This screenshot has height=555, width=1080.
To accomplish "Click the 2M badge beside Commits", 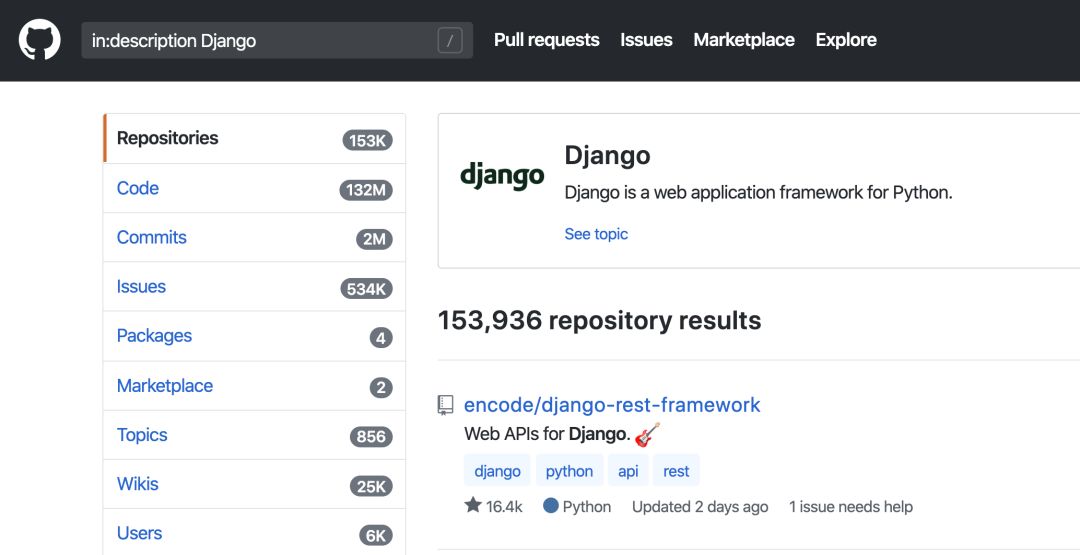I will [375, 240].
